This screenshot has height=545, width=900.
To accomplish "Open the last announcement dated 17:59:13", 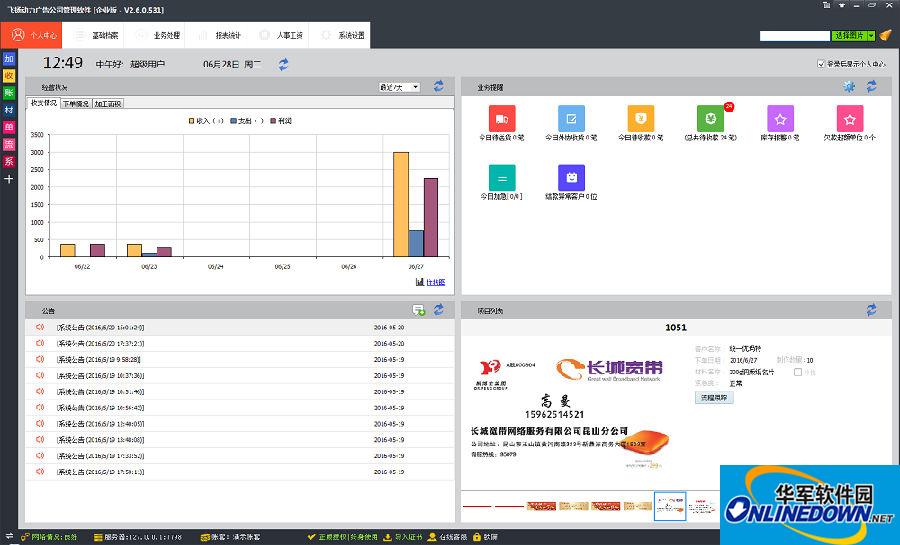I will [x=240, y=472].
